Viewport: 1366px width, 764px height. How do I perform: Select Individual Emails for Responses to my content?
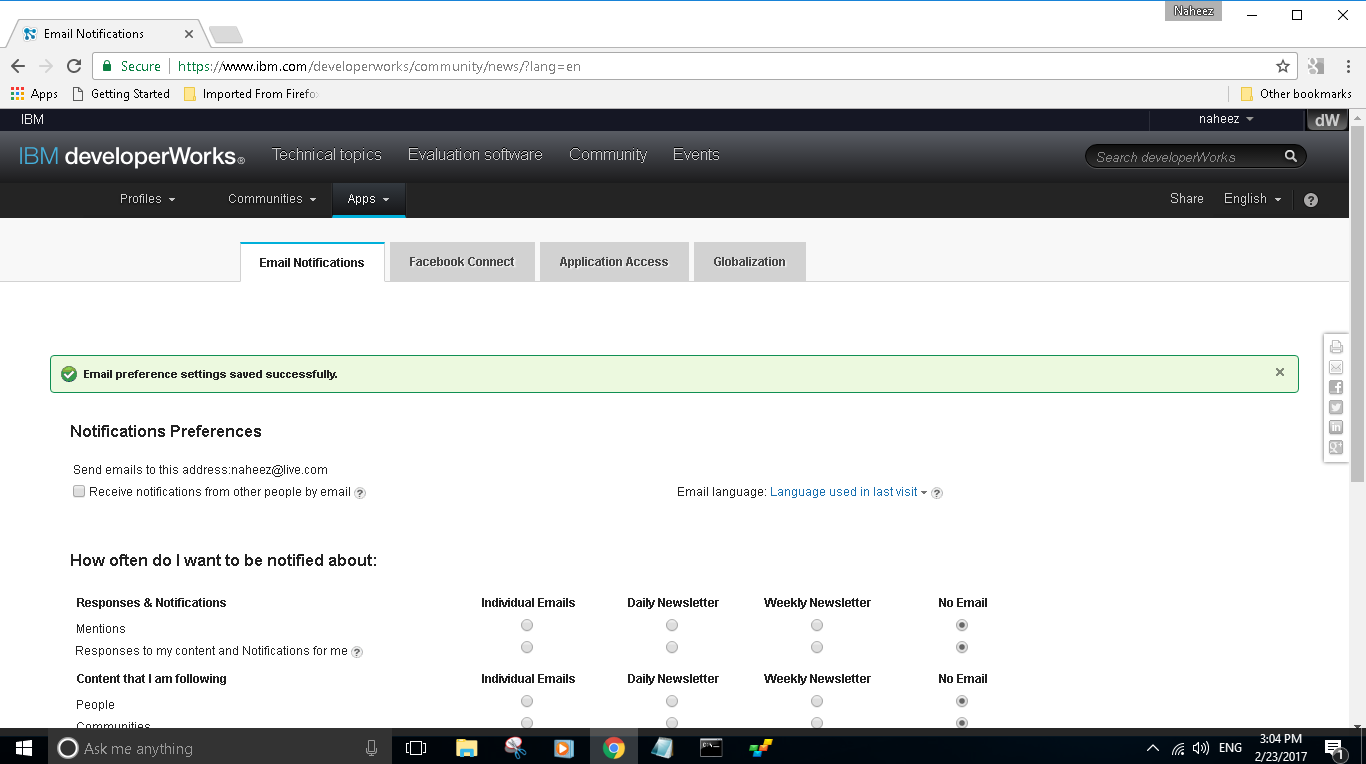(x=527, y=647)
